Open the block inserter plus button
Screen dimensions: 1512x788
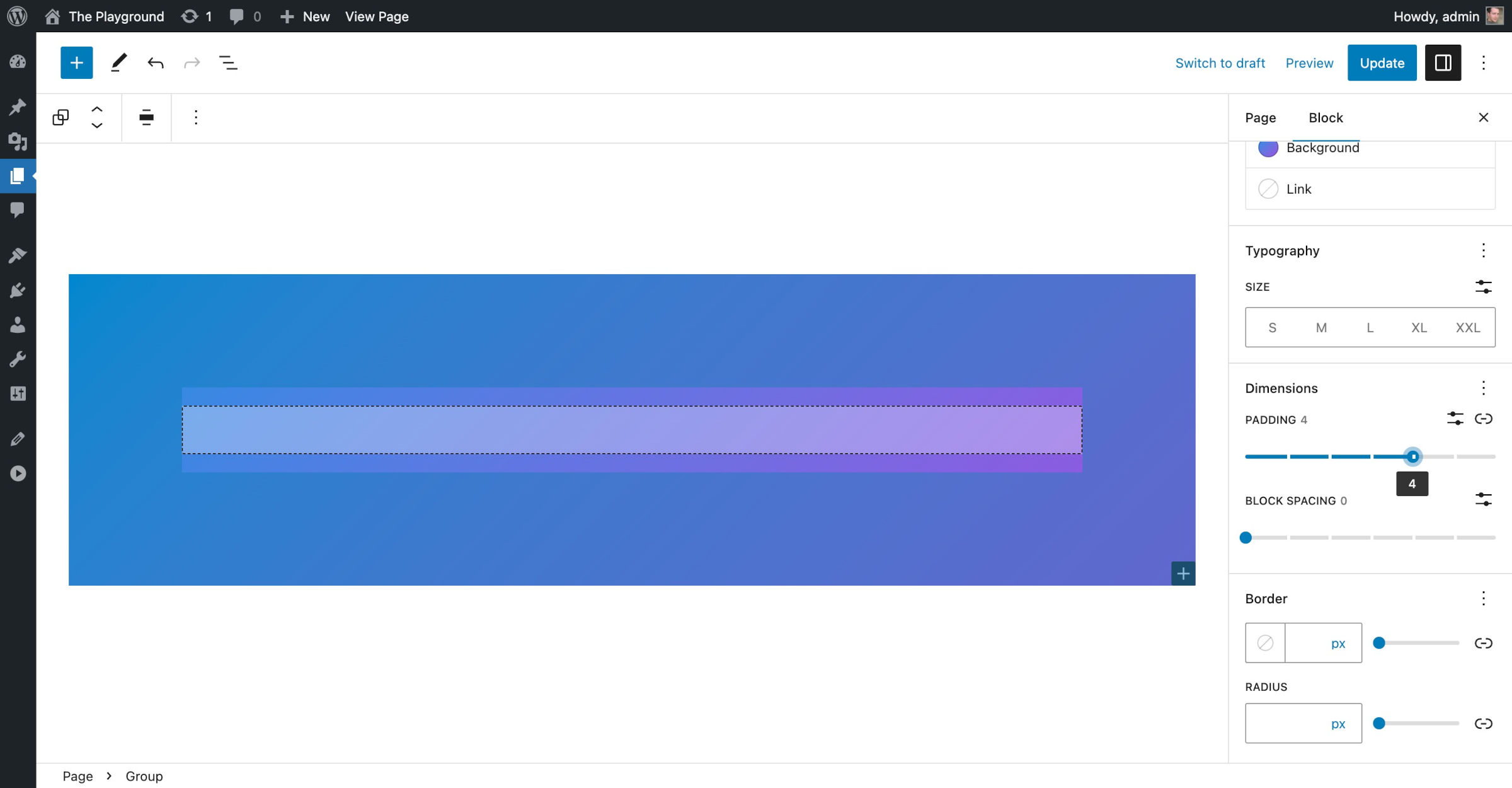[x=76, y=62]
